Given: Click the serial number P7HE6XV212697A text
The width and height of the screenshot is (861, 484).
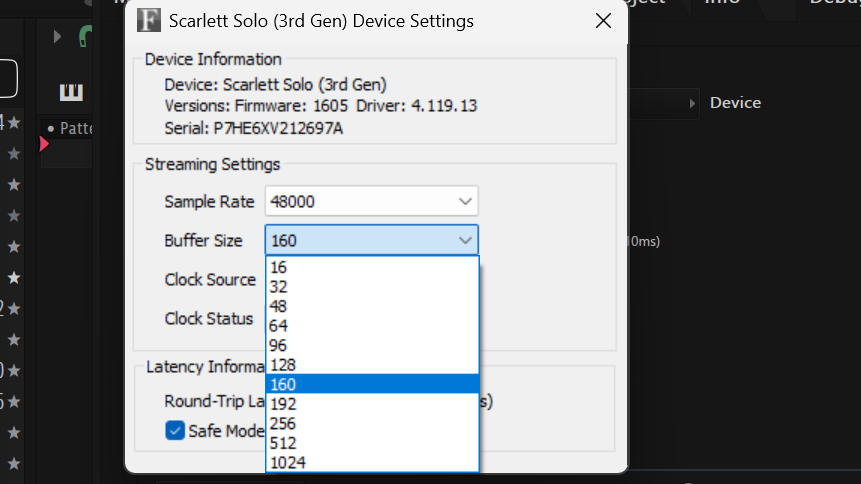Looking at the screenshot, I should [x=278, y=129].
